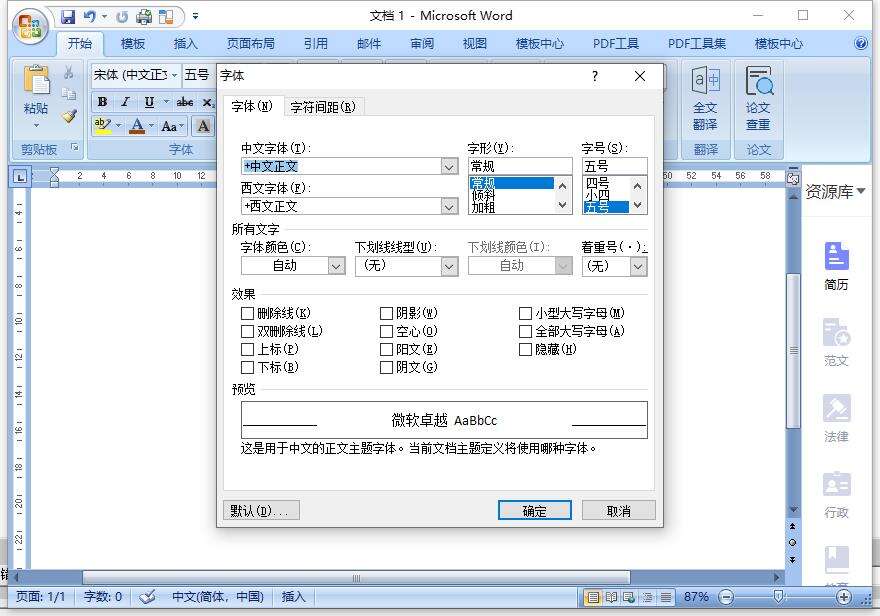Toggle Italic formatting

point(125,102)
